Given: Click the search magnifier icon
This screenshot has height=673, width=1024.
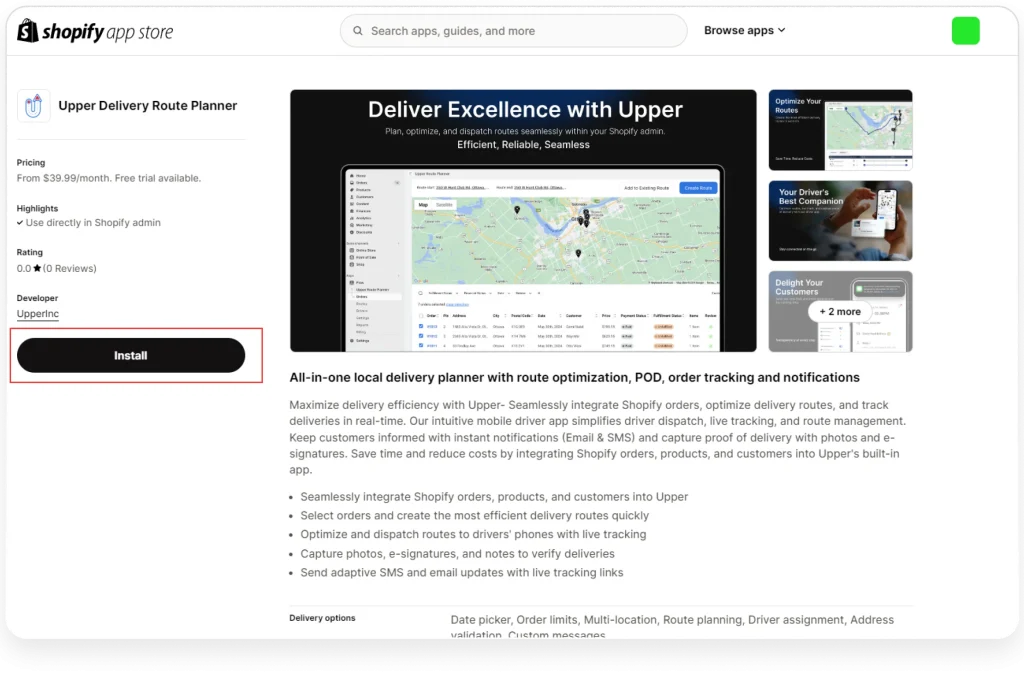Looking at the screenshot, I should click(x=358, y=31).
